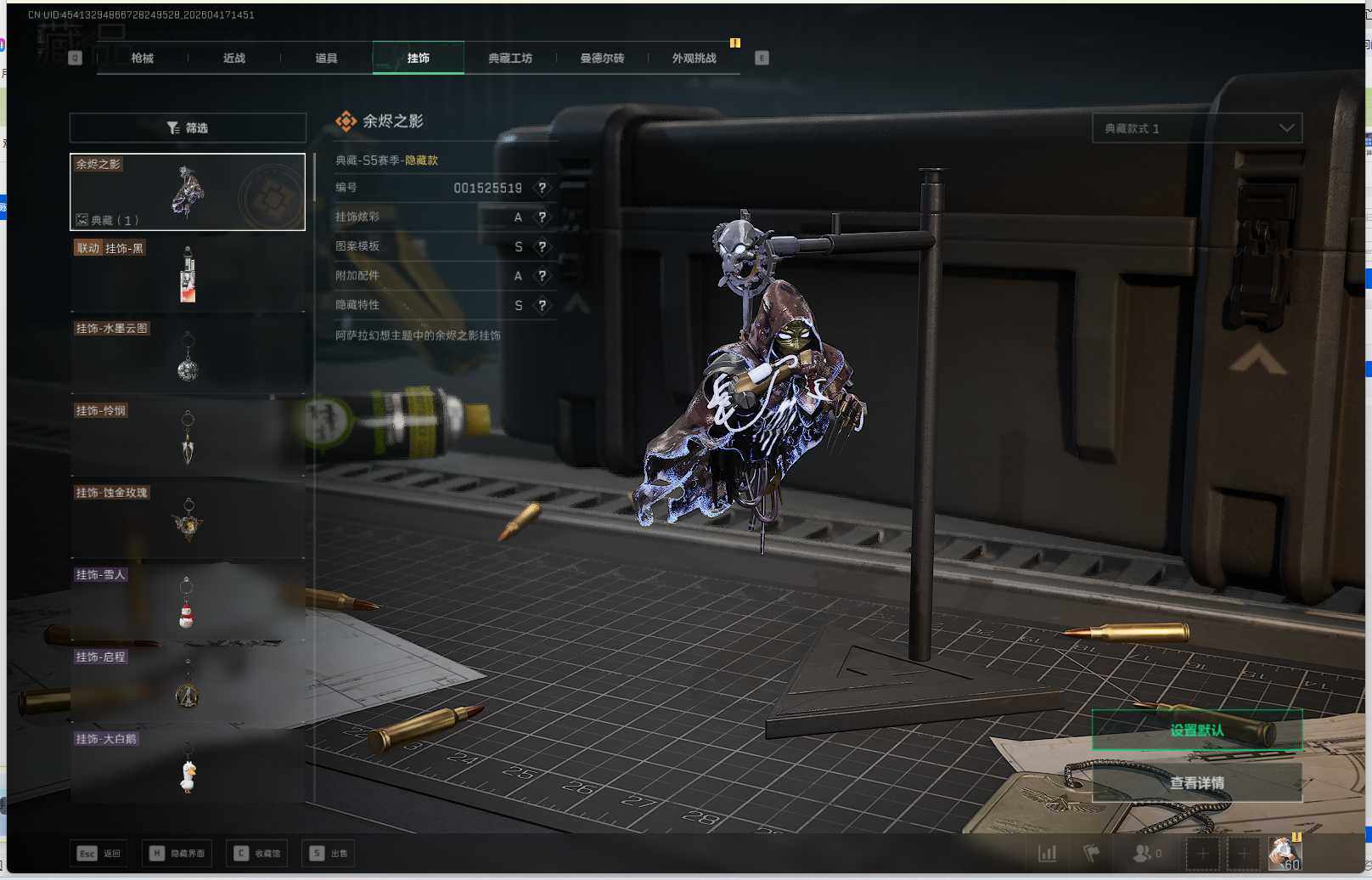Open the bar chart stats icon
This screenshot has height=880, width=1372.
click(1048, 853)
